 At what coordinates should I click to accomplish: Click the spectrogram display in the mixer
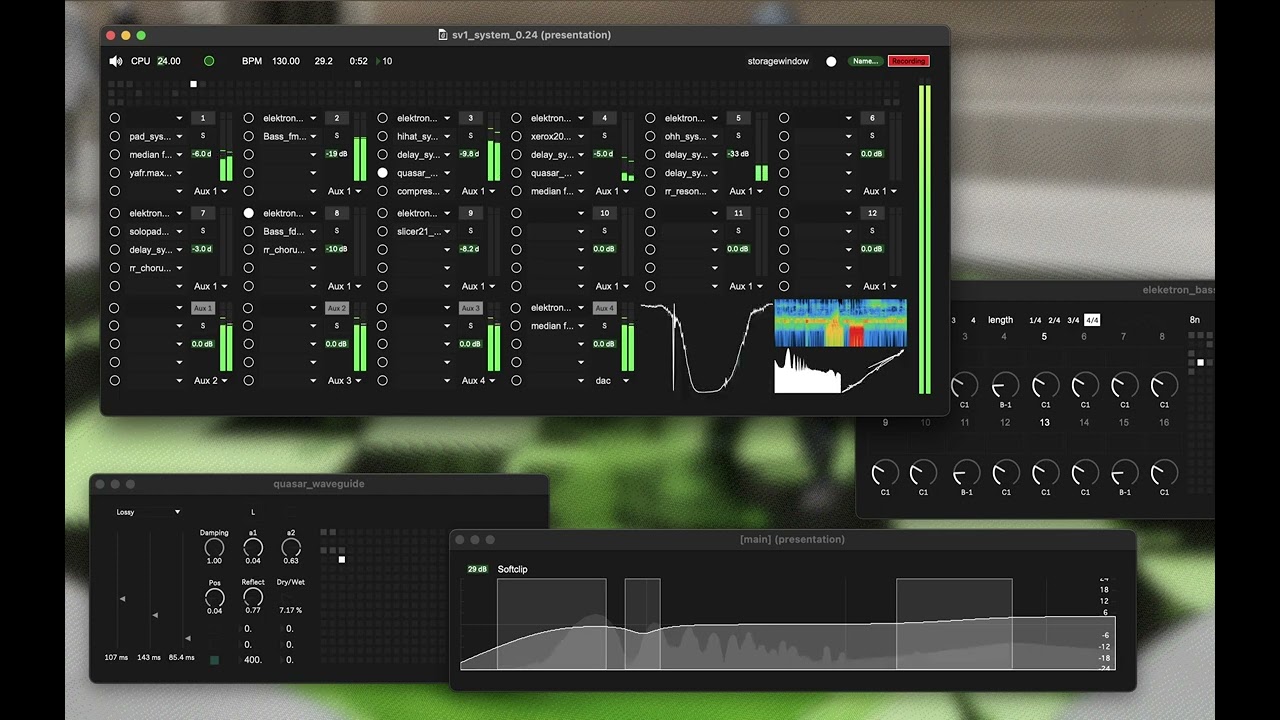(x=841, y=323)
